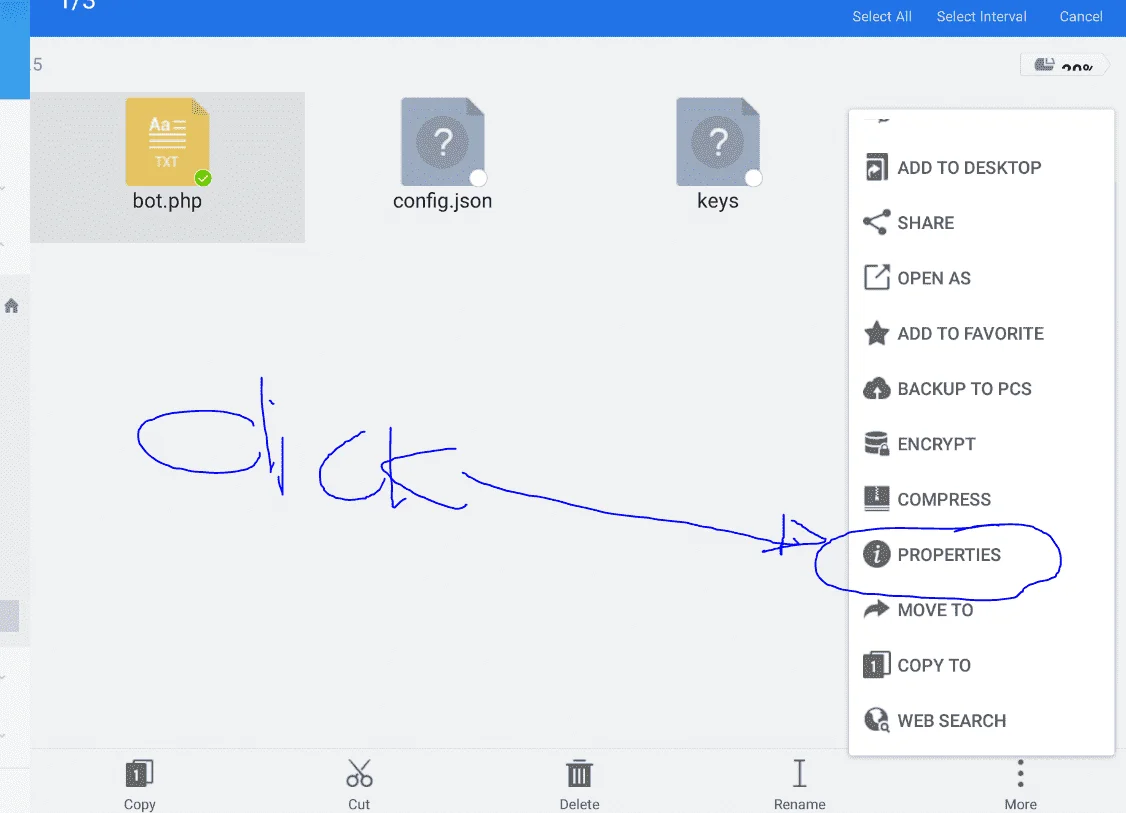Choose COPY TO from the menu
1126x813 pixels.
tap(981, 665)
